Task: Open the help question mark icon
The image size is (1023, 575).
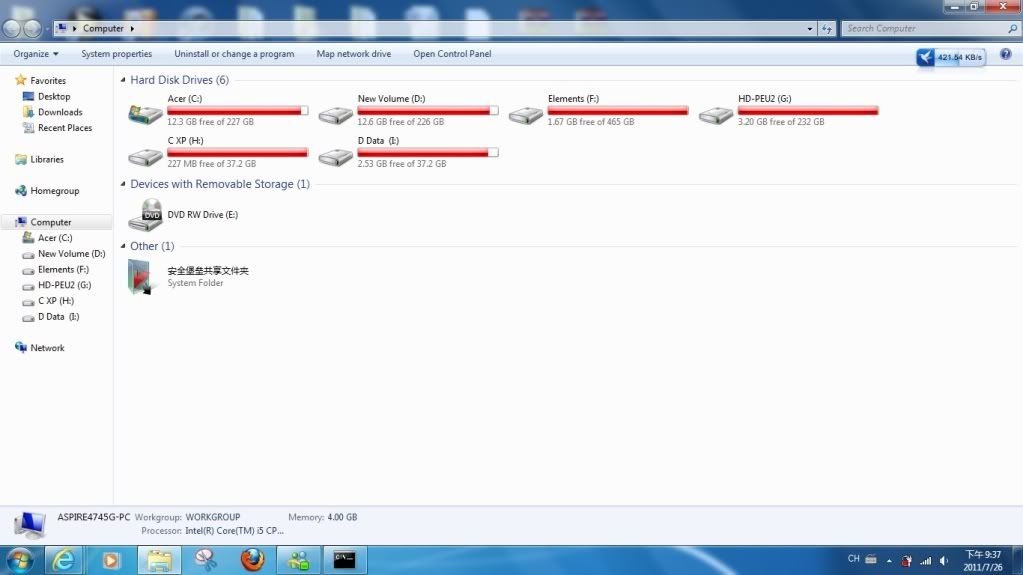Action: point(1005,54)
